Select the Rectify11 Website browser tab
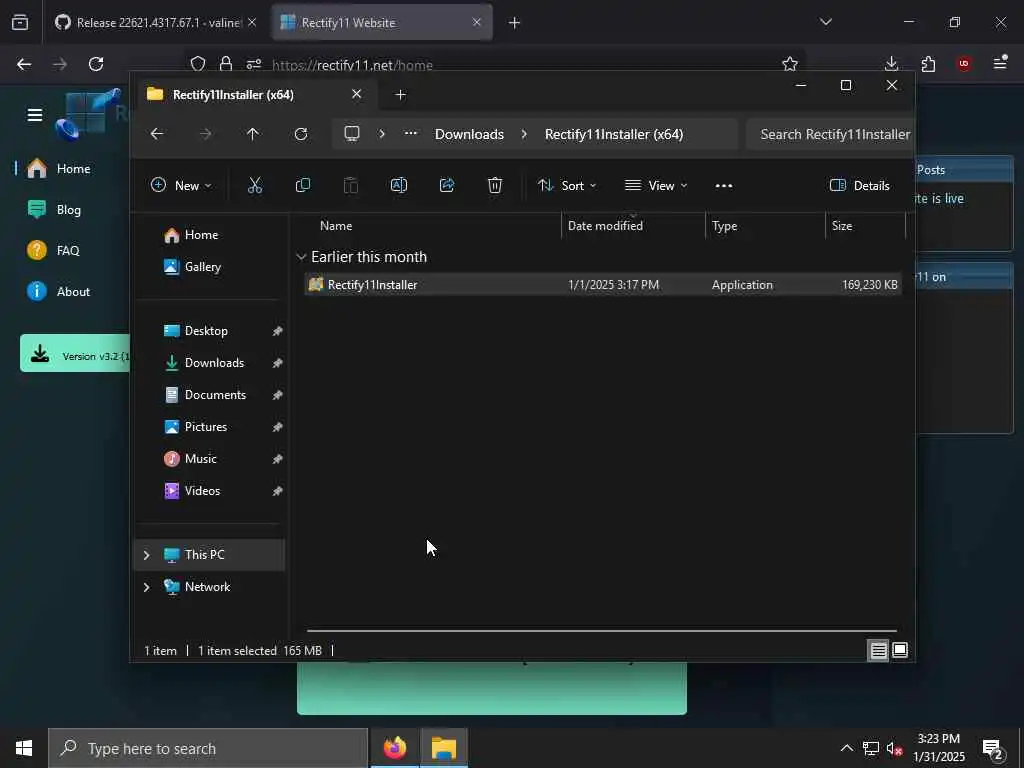 pos(382,23)
